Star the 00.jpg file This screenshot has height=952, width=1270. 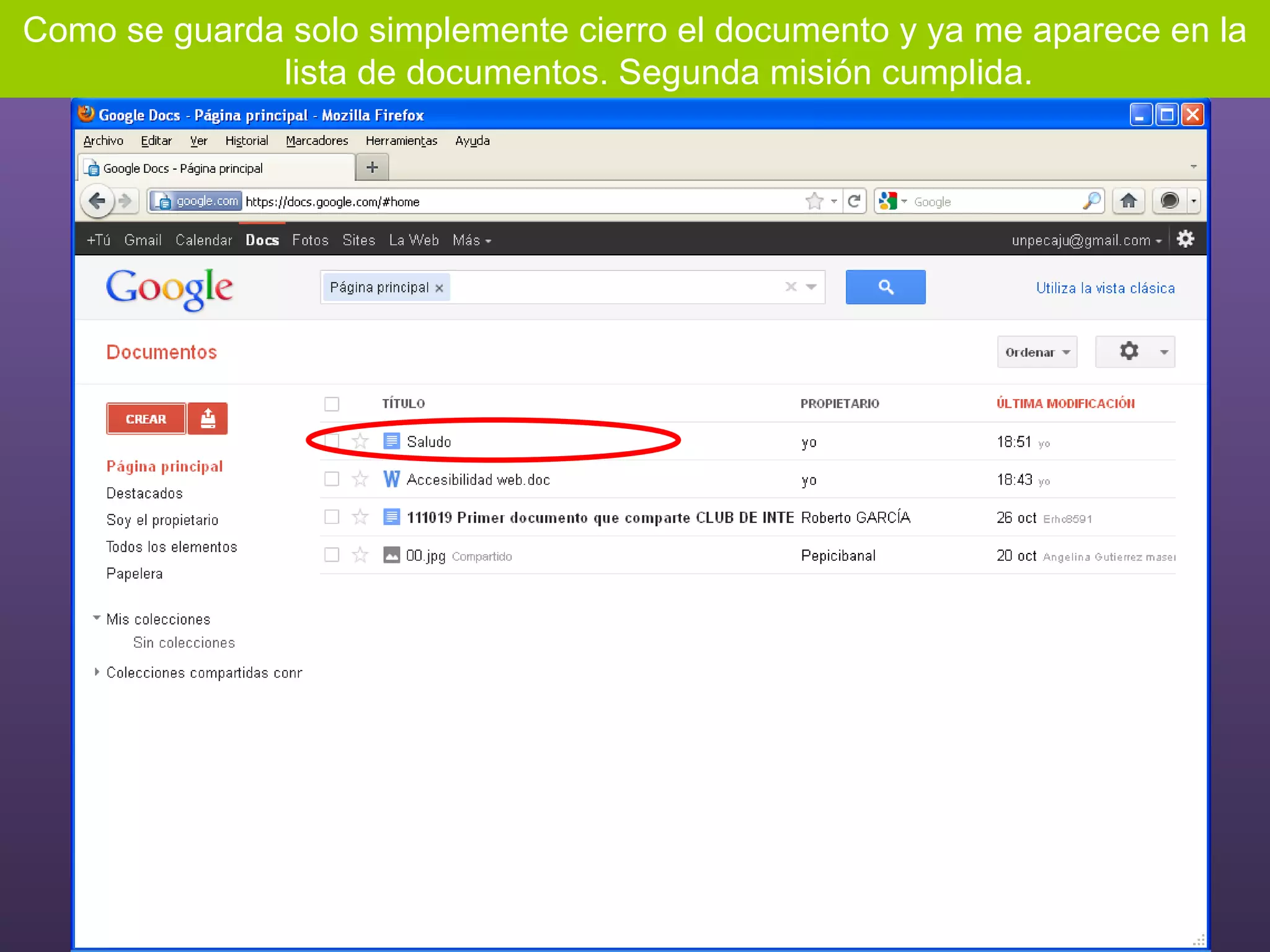(360, 555)
